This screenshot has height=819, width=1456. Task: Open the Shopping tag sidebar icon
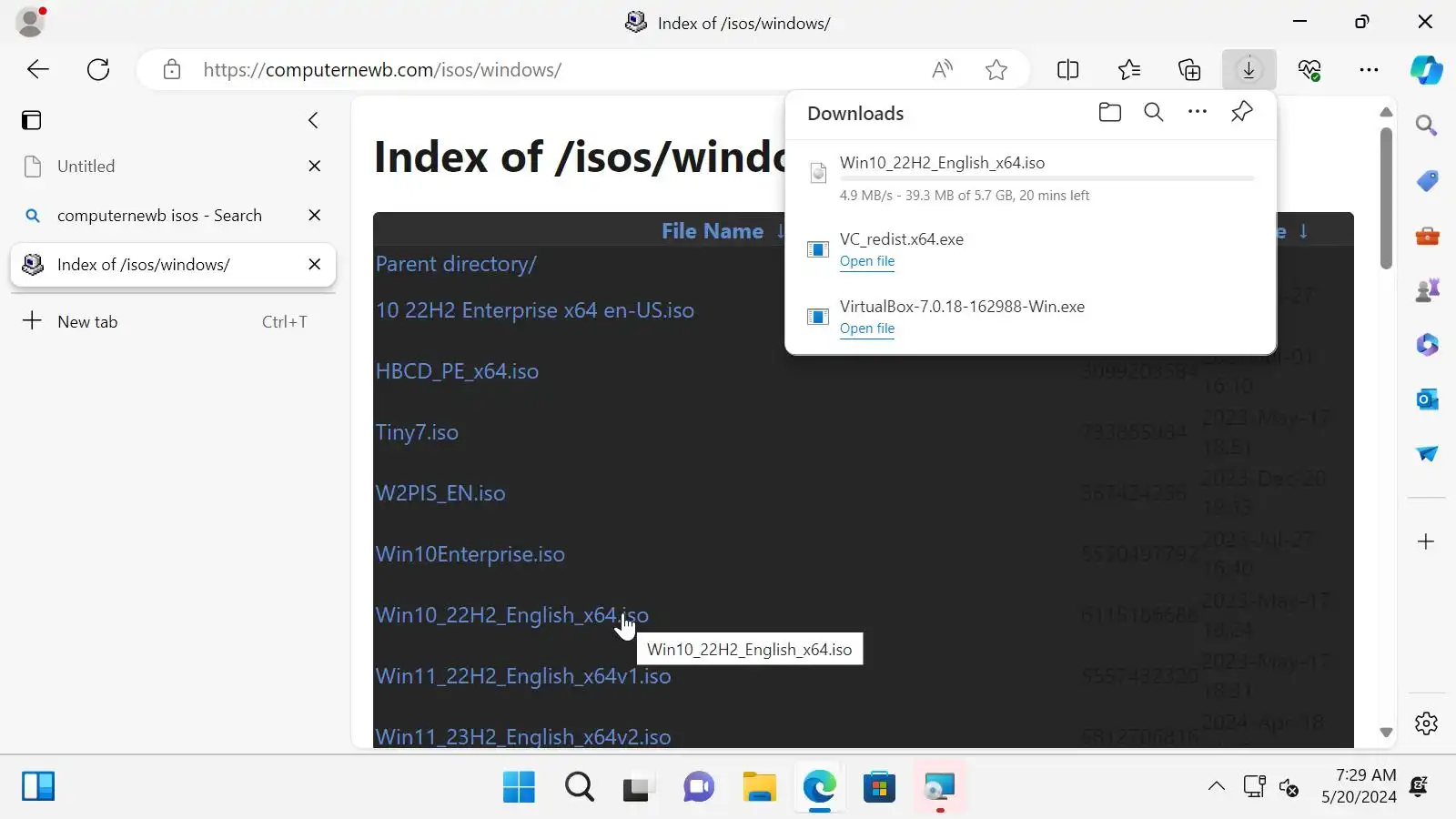tap(1427, 180)
